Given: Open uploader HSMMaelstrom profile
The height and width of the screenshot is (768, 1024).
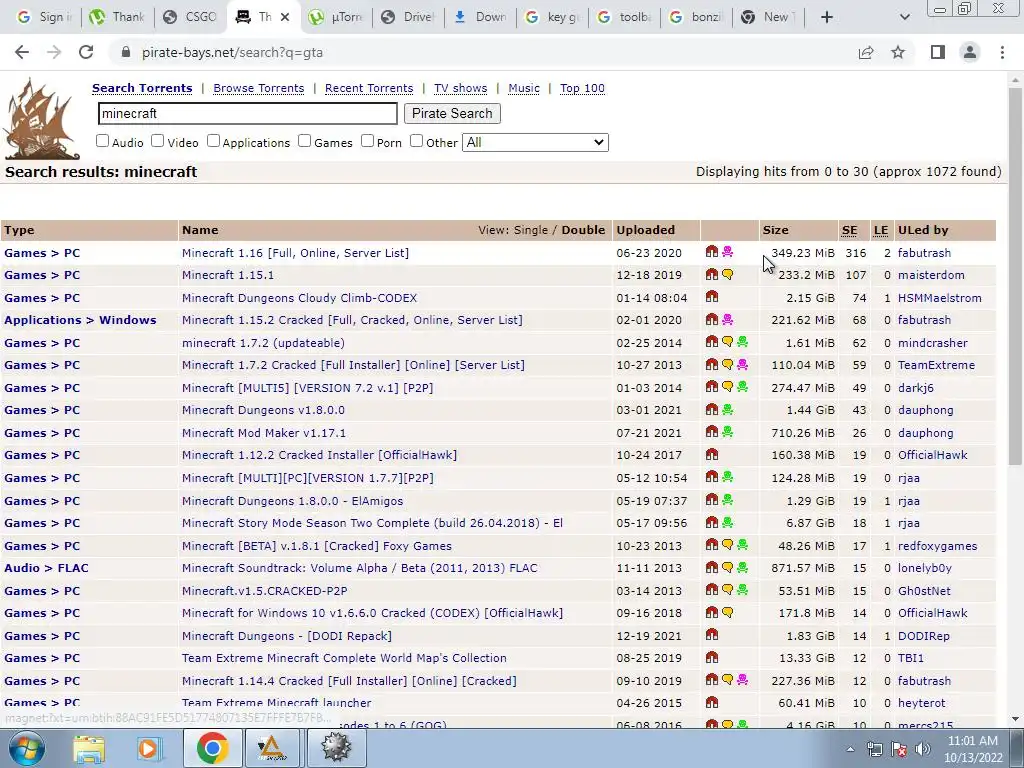Looking at the screenshot, I should click(940, 298).
